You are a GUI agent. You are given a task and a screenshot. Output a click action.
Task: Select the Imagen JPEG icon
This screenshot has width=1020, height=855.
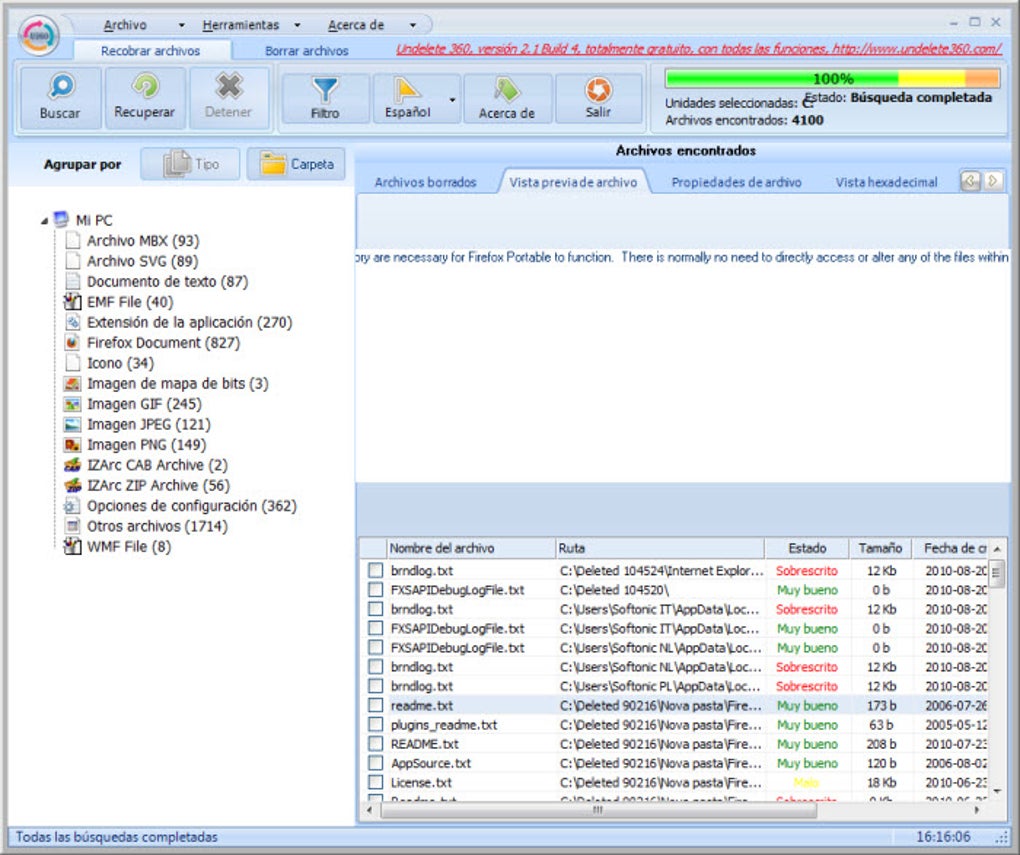72,424
